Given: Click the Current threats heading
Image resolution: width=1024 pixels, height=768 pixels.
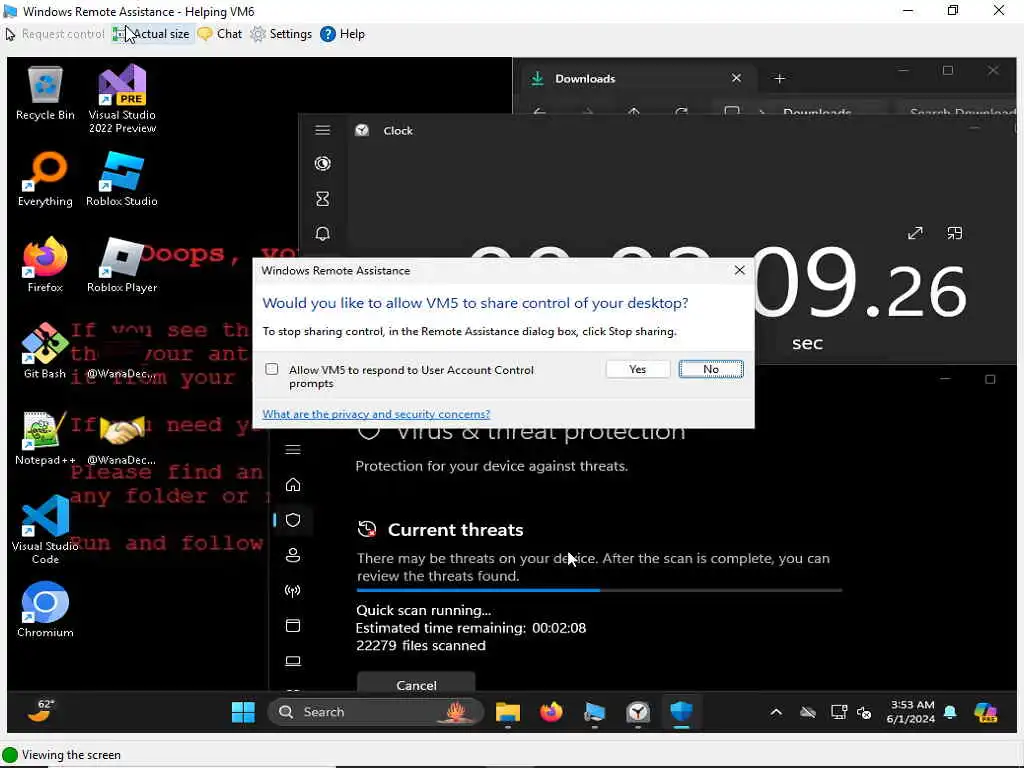Looking at the screenshot, I should (x=455, y=530).
